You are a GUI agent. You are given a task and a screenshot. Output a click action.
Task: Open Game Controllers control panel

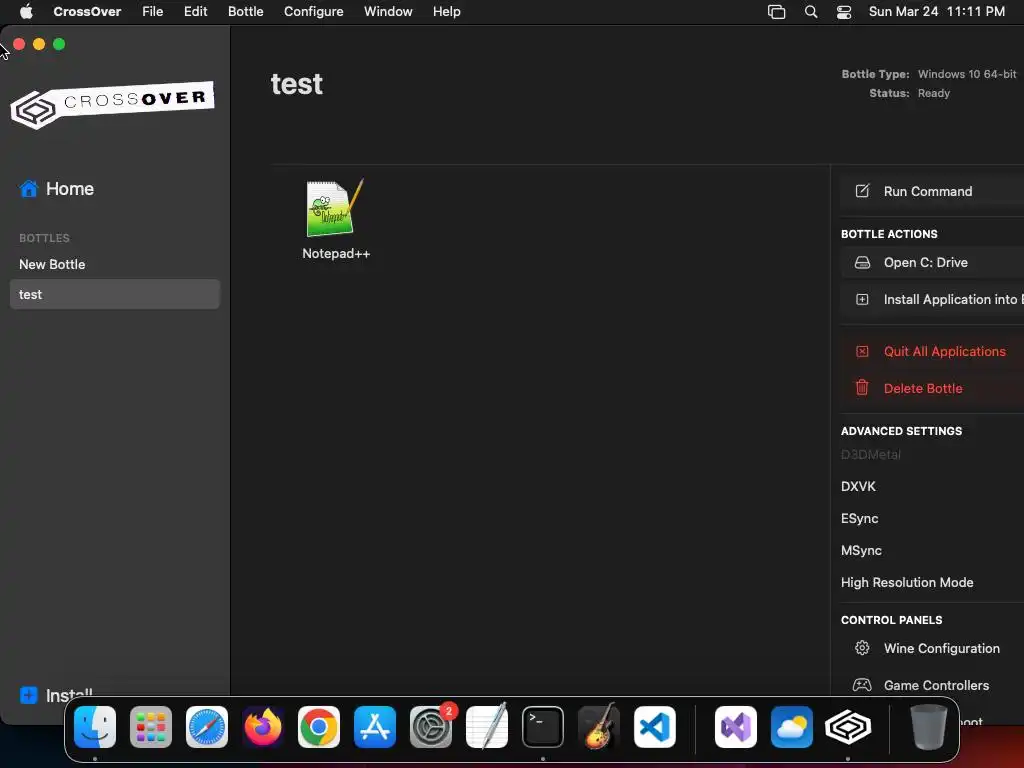point(932,685)
